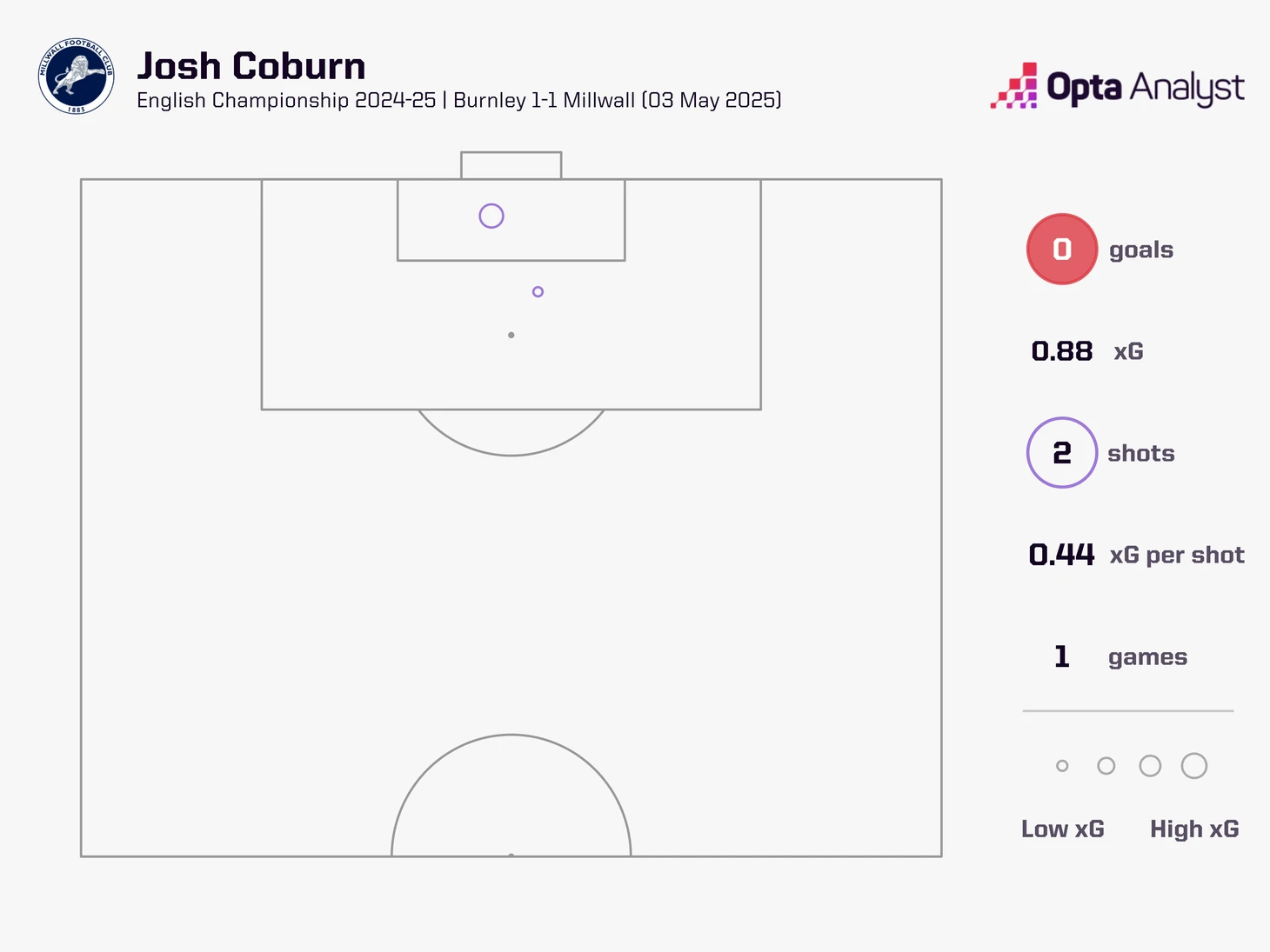Click the red zero goals circle
Screen dimensions: 1270x952
click(1061, 250)
